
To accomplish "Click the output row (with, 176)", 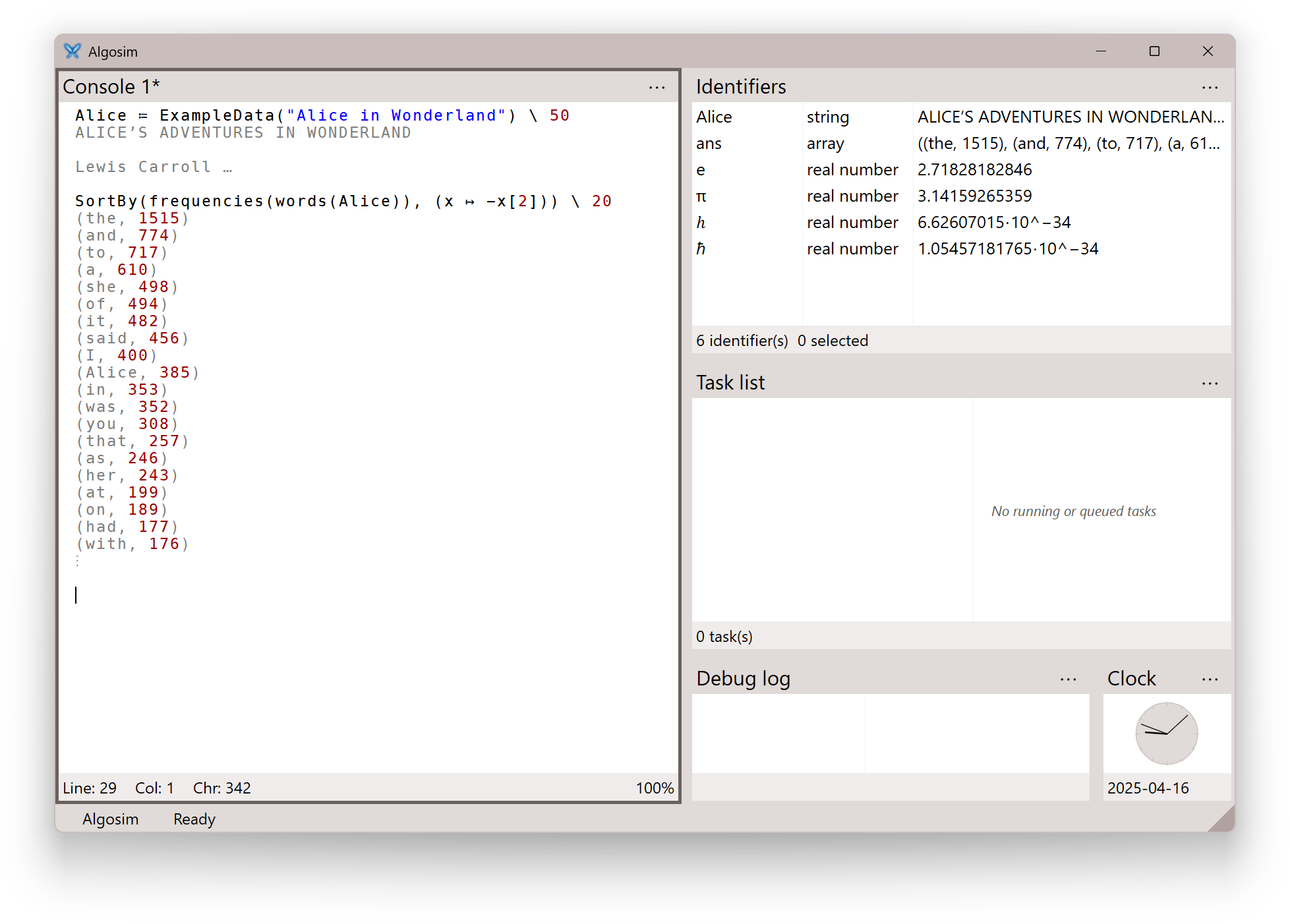I will pos(132,544).
